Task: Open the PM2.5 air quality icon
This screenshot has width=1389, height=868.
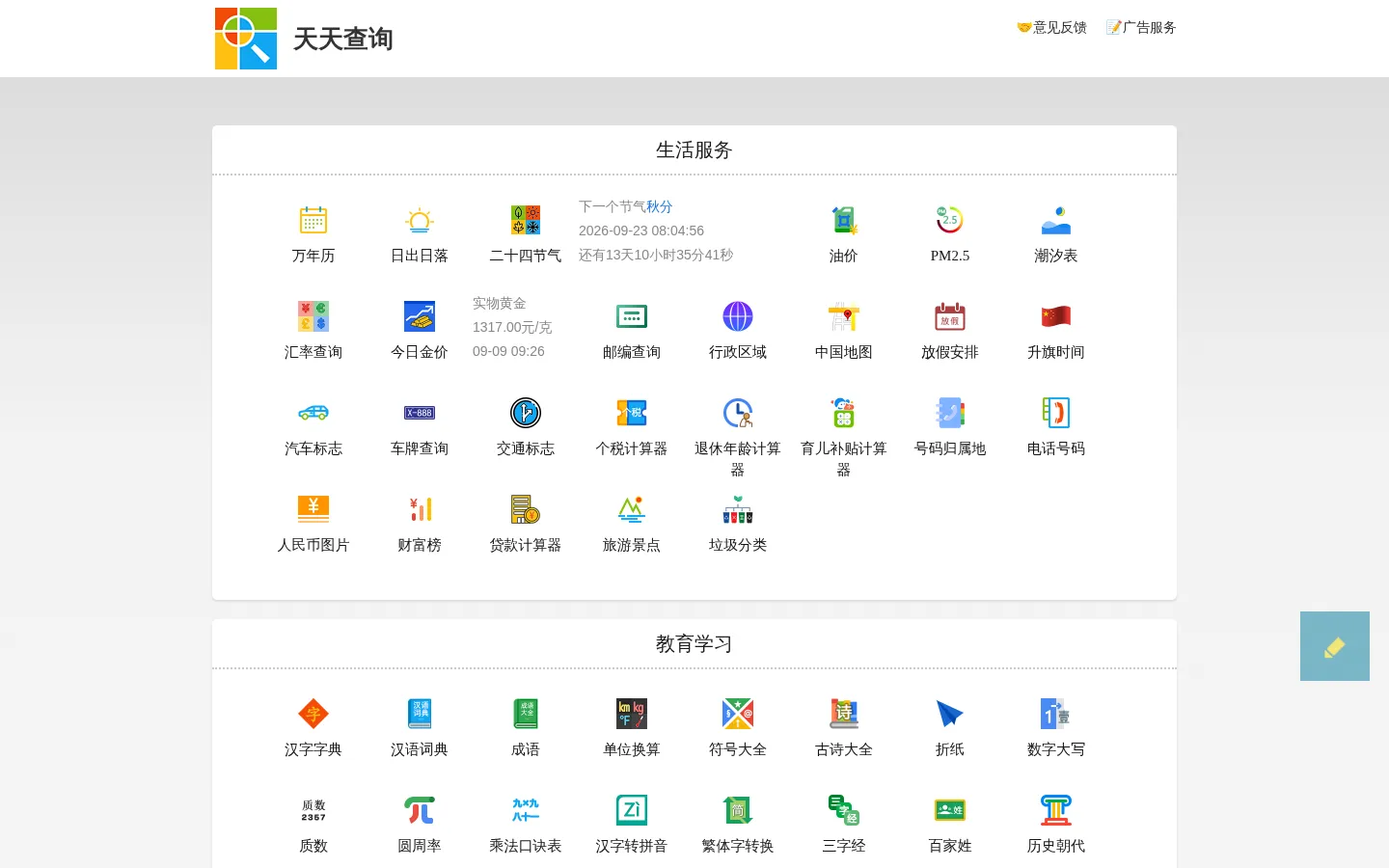Action: coord(950,220)
